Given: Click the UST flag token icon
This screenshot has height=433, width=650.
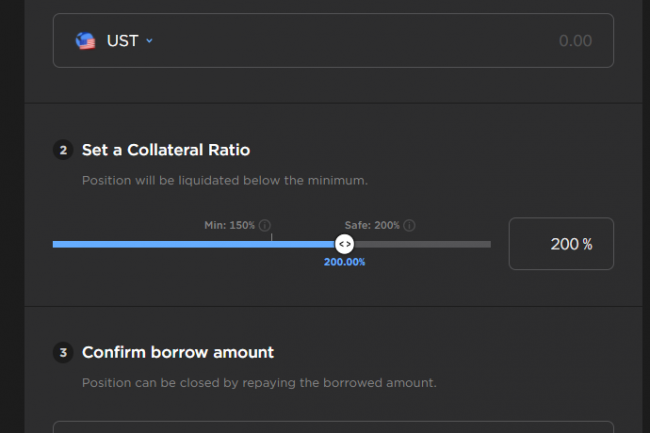Looking at the screenshot, I should pyautogui.click(x=85, y=41).
